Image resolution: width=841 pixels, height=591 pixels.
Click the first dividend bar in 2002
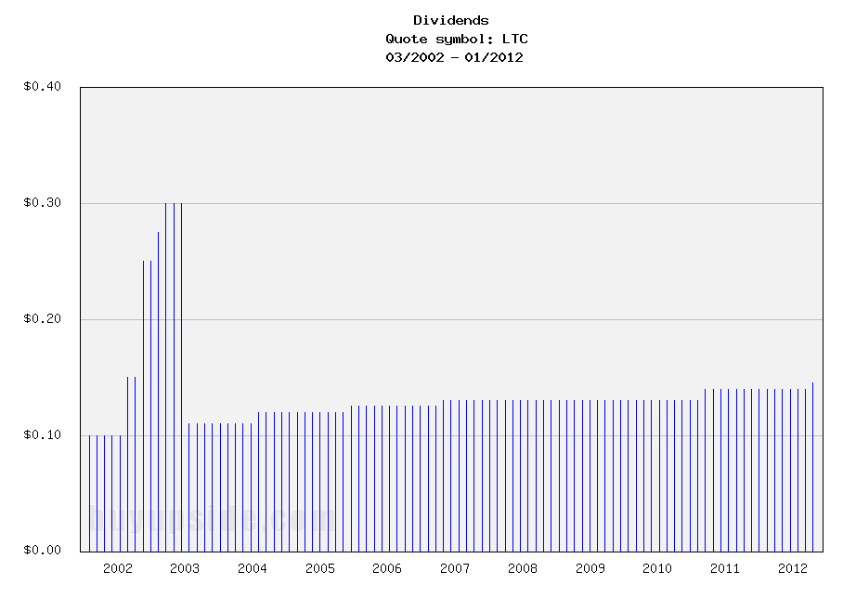click(89, 493)
